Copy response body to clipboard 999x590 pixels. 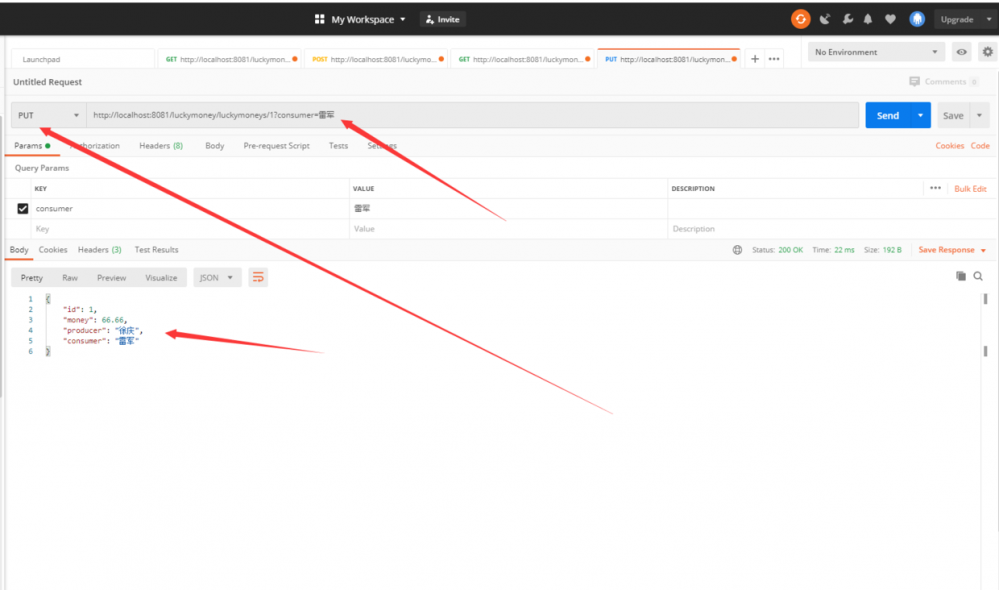point(961,276)
